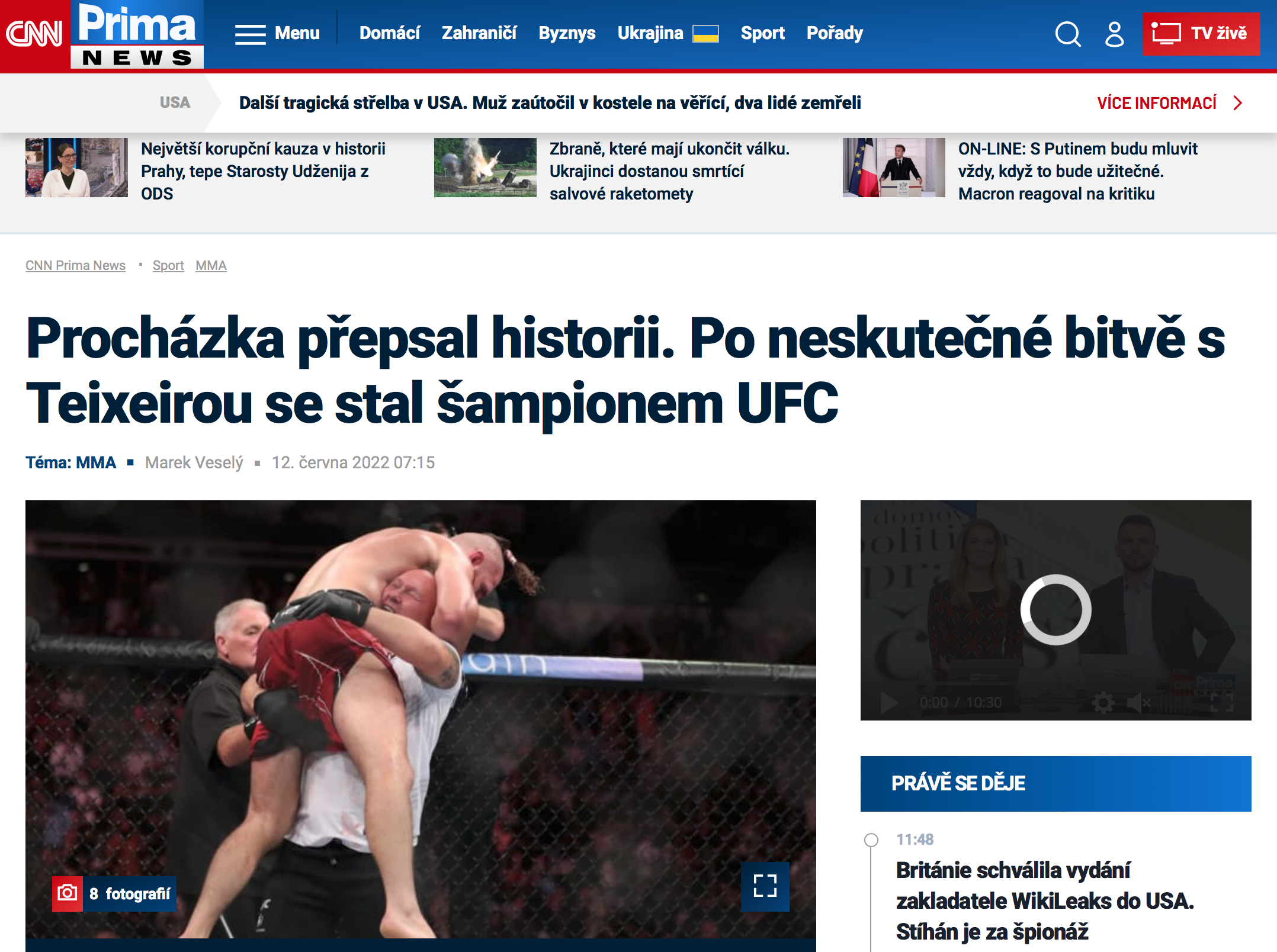Watch TV živě live broadcast
The width and height of the screenshot is (1277, 952).
tap(1201, 34)
